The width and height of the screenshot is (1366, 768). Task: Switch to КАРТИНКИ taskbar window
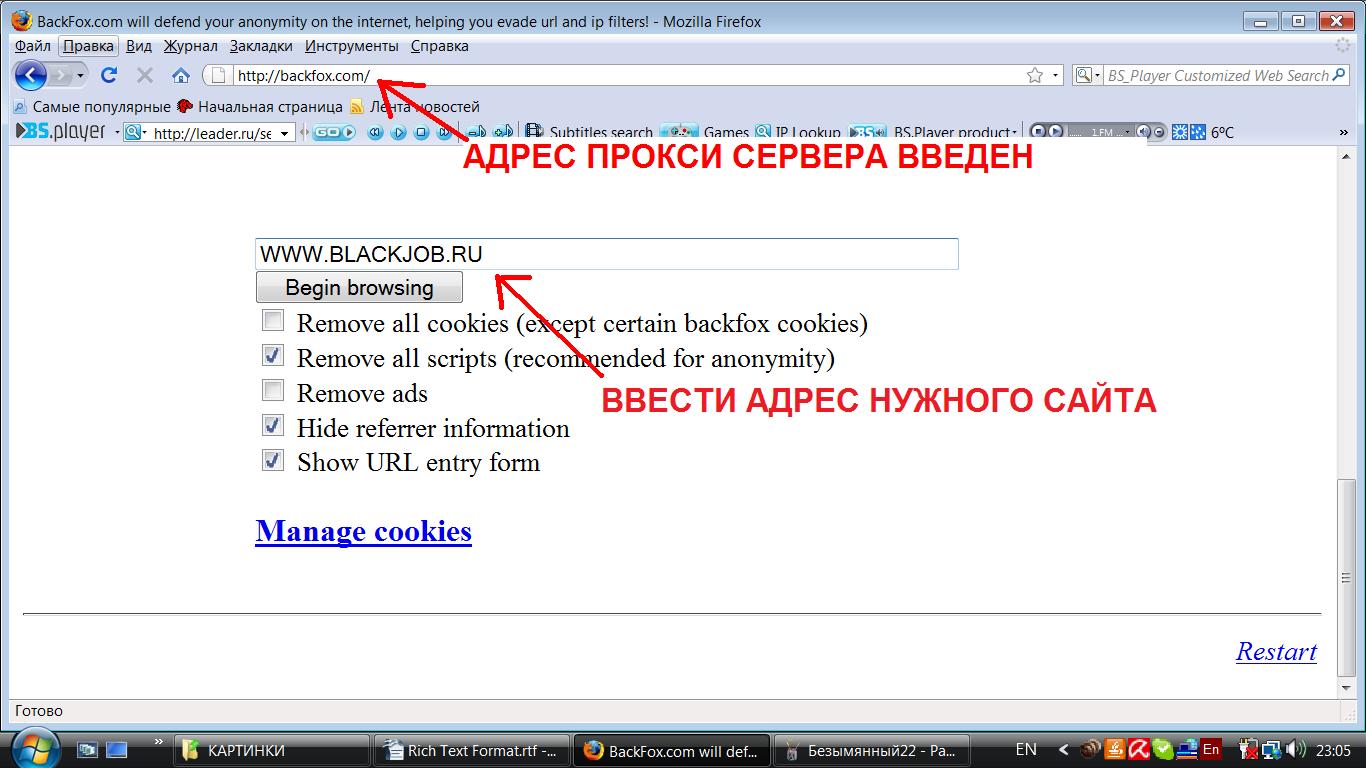click(271, 750)
